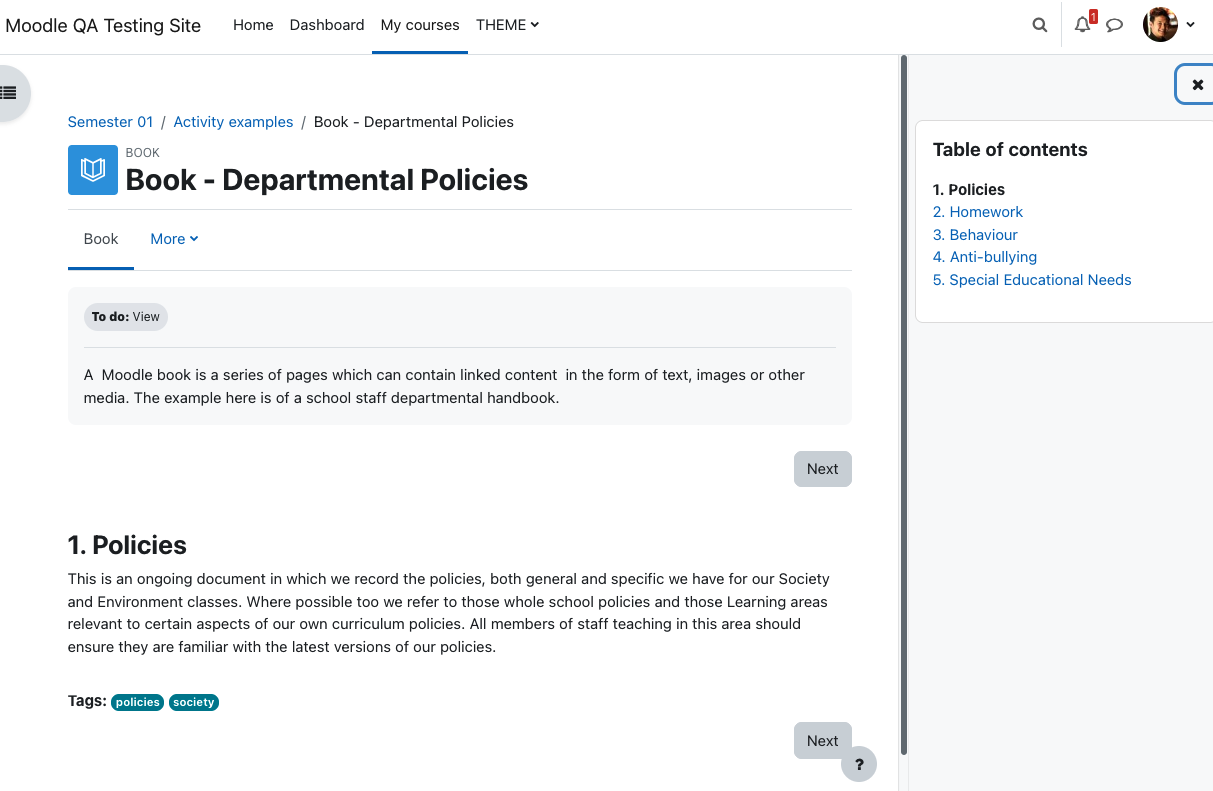Open chapter 3. Behaviour
The image size is (1213, 791).
pos(975,235)
